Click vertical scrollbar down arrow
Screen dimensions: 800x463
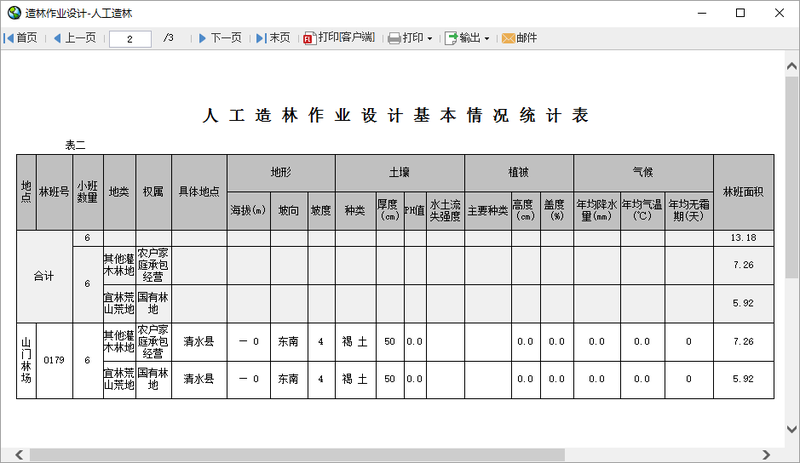pyautogui.click(x=792, y=429)
